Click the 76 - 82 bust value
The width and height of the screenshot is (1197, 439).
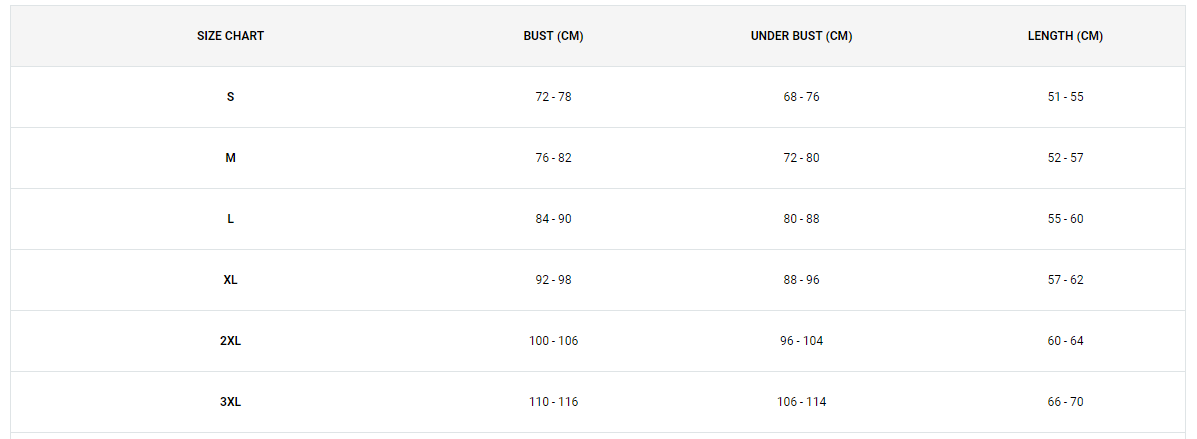pyautogui.click(x=553, y=158)
